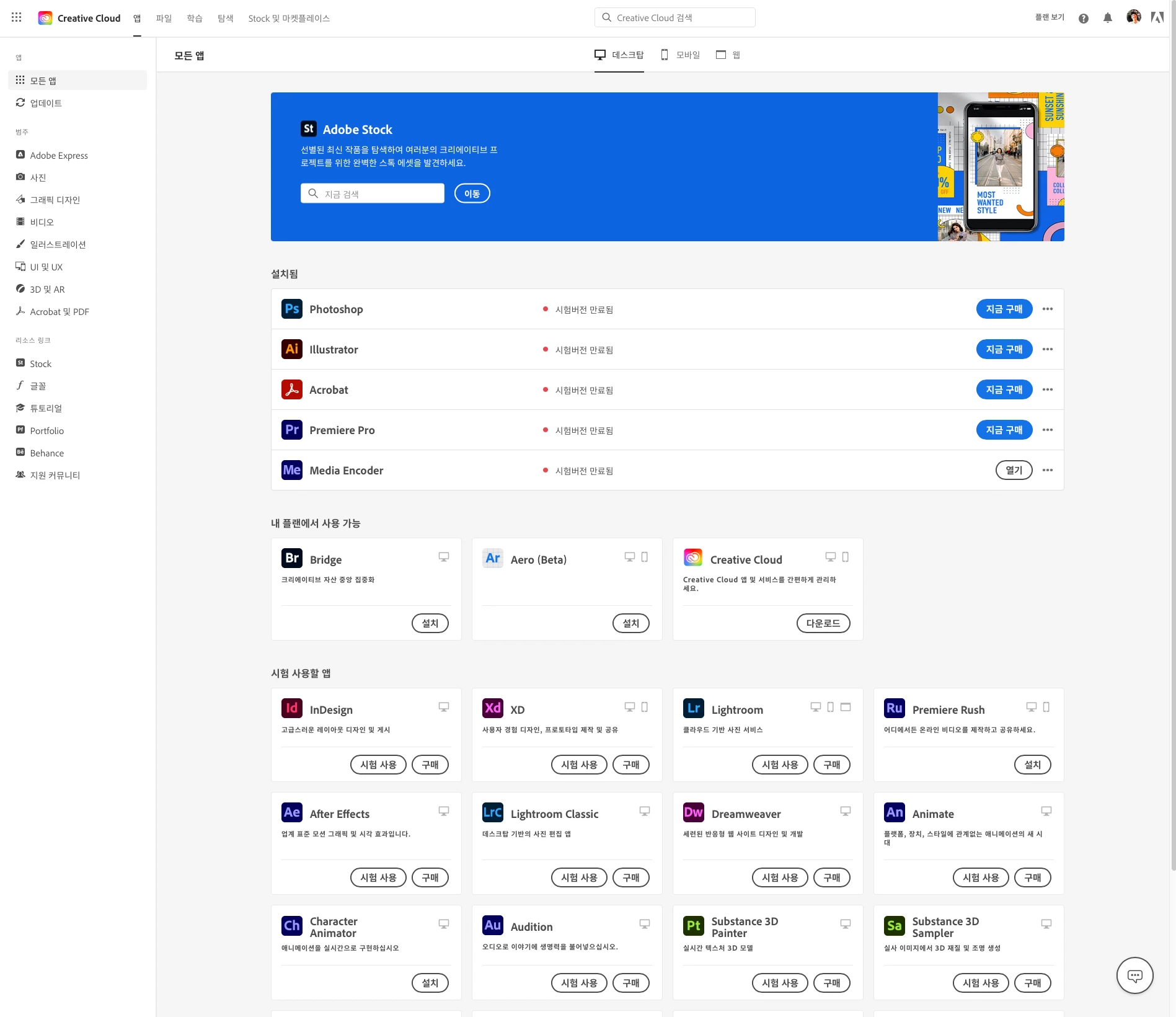The width and height of the screenshot is (1176, 1017).
Task: Open the chat support bubble icon
Action: [x=1135, y=975]
